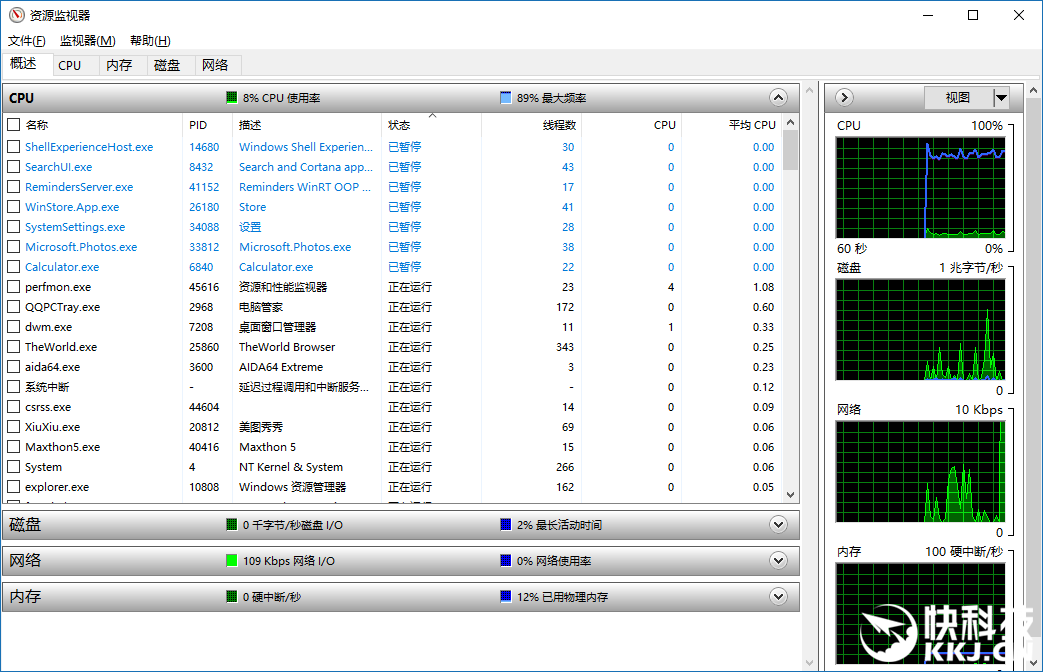Toggle the select-all checkbox beside 名称
Image resolution: width=1043 pixels, height=672 pixels.
coord(14,125)
